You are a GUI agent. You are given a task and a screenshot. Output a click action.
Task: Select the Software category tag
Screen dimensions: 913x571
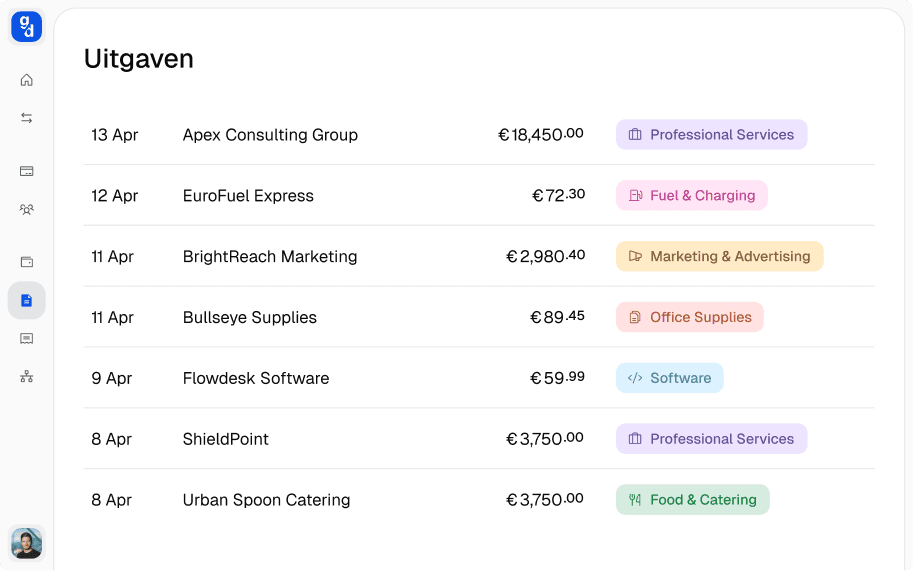coord(669,378)
